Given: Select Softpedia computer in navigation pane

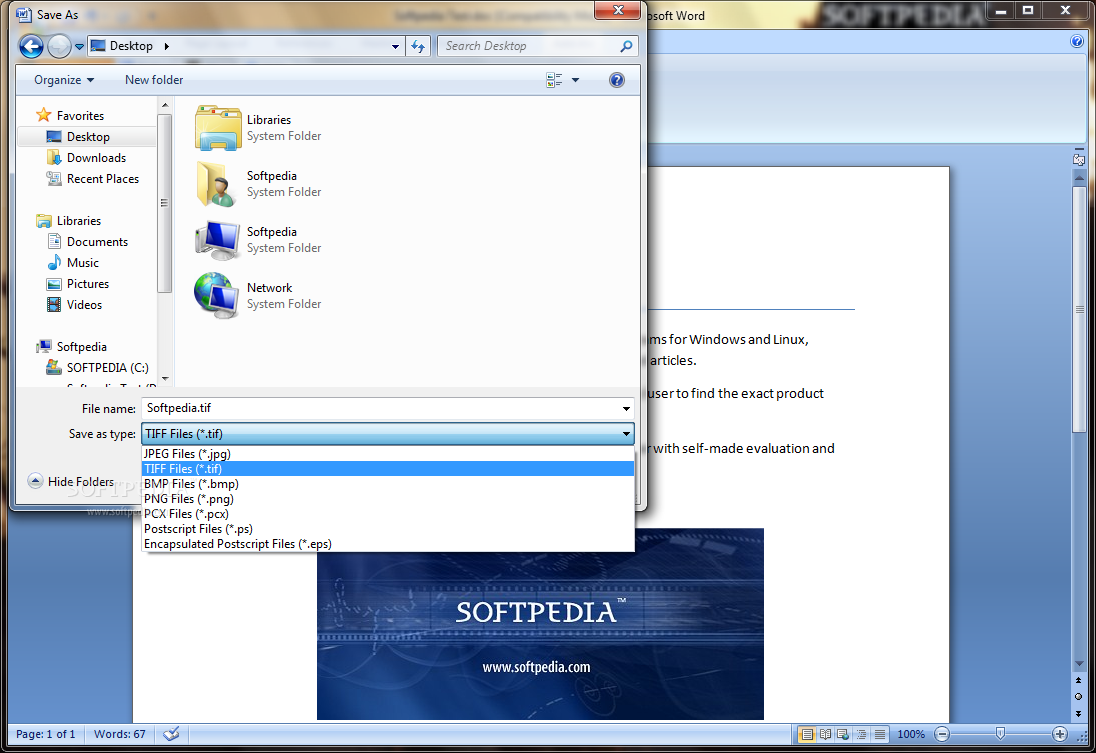Looking at the screenshot, I should (71, 346).
